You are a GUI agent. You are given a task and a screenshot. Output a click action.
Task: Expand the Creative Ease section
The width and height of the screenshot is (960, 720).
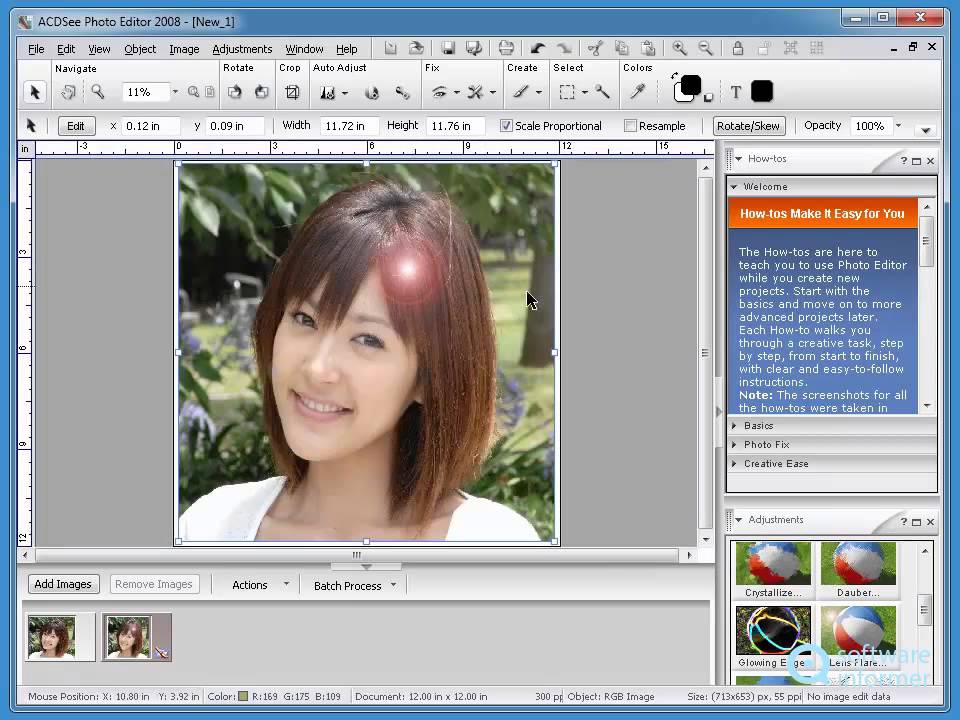[x=775, y=464]
